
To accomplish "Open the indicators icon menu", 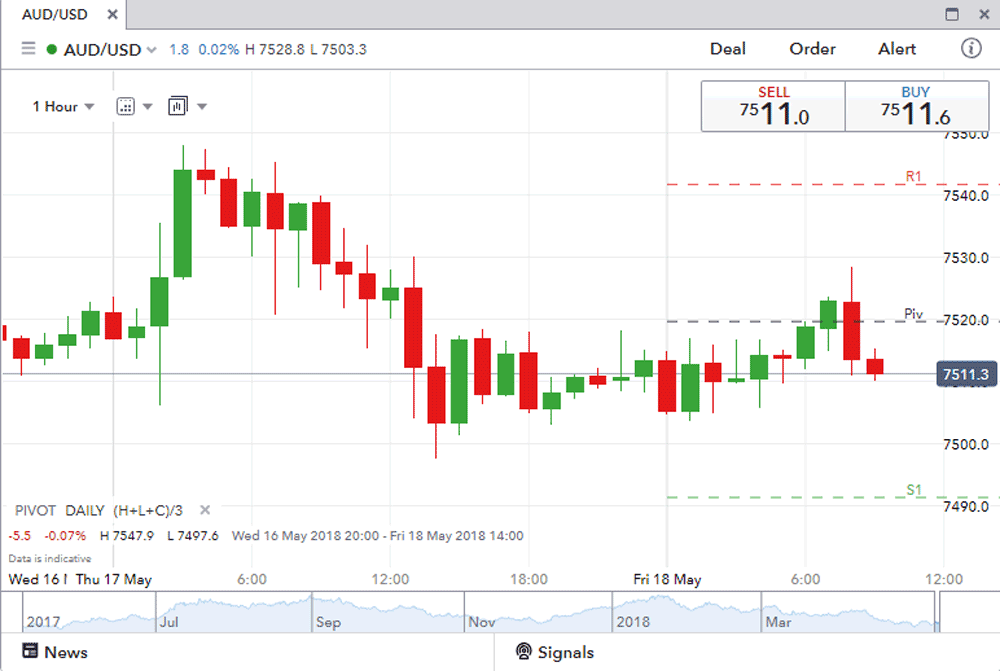I will pyautogui.click(x=178, y=106).
